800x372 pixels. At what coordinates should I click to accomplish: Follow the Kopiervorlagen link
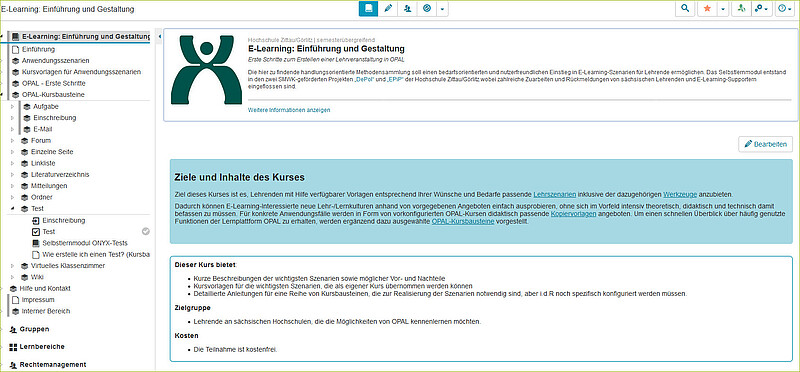click(573, 214)
